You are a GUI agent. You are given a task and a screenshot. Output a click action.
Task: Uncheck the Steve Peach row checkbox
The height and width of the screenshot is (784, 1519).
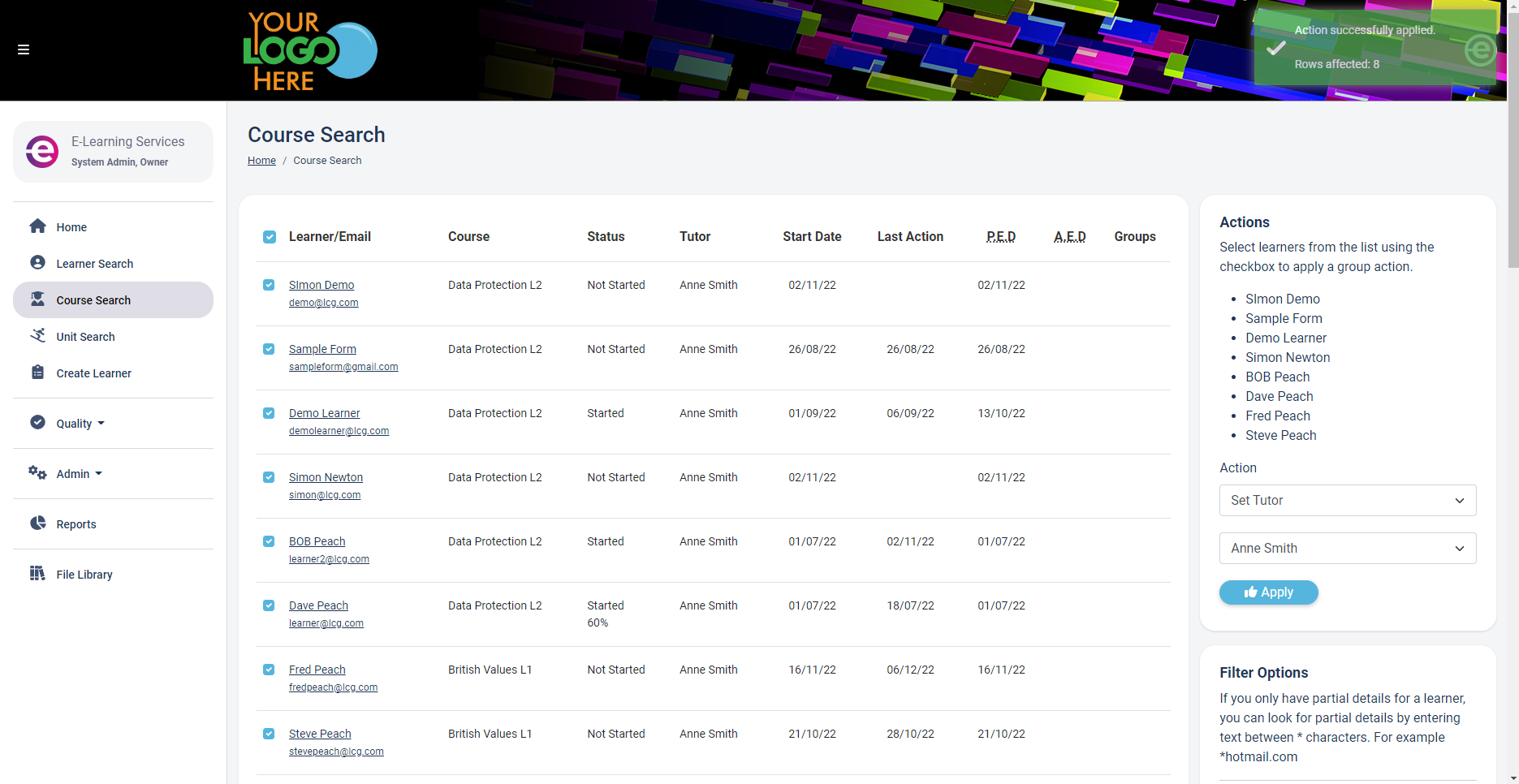(269, 734)
